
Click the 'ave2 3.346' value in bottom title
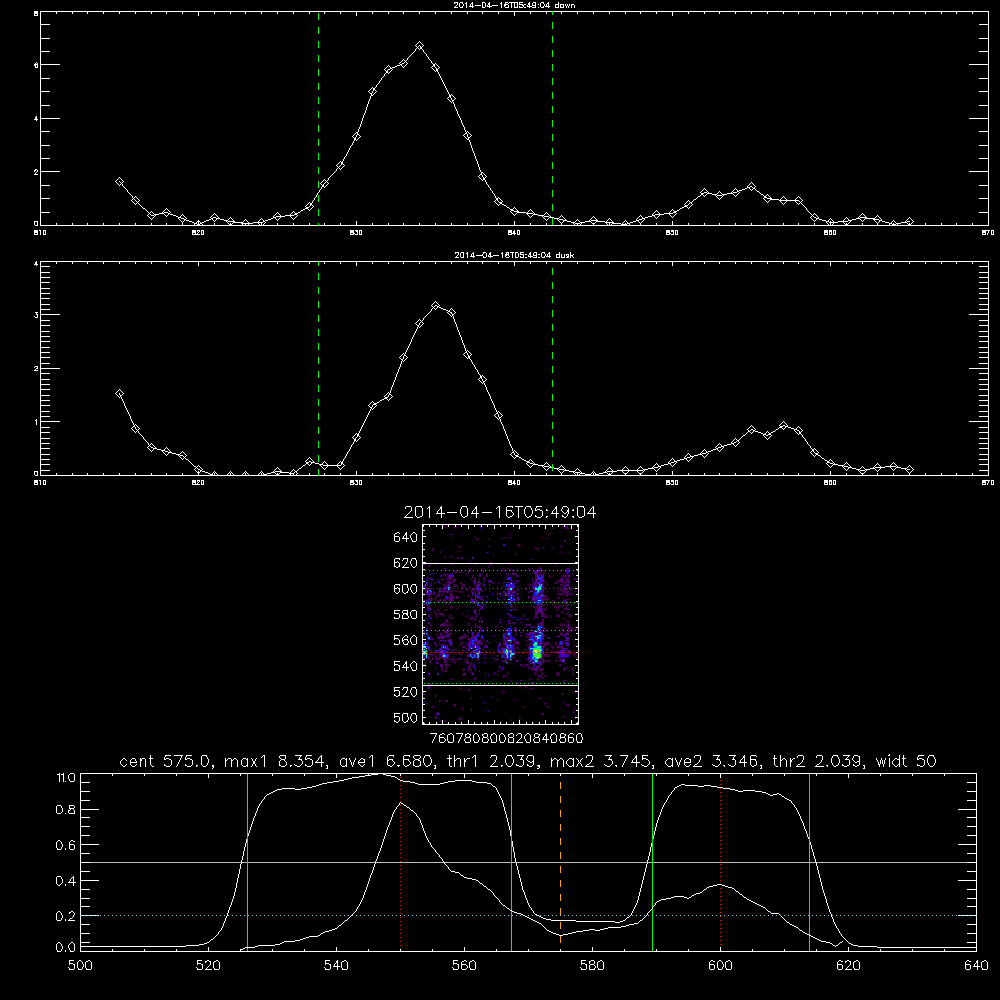pos(711,761)
